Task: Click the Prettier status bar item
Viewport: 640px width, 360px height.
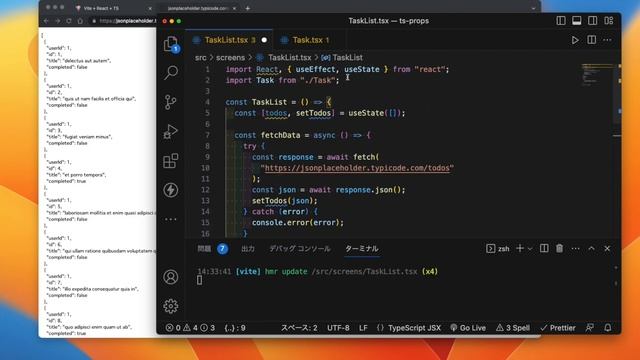Action: tap(558, 328)
